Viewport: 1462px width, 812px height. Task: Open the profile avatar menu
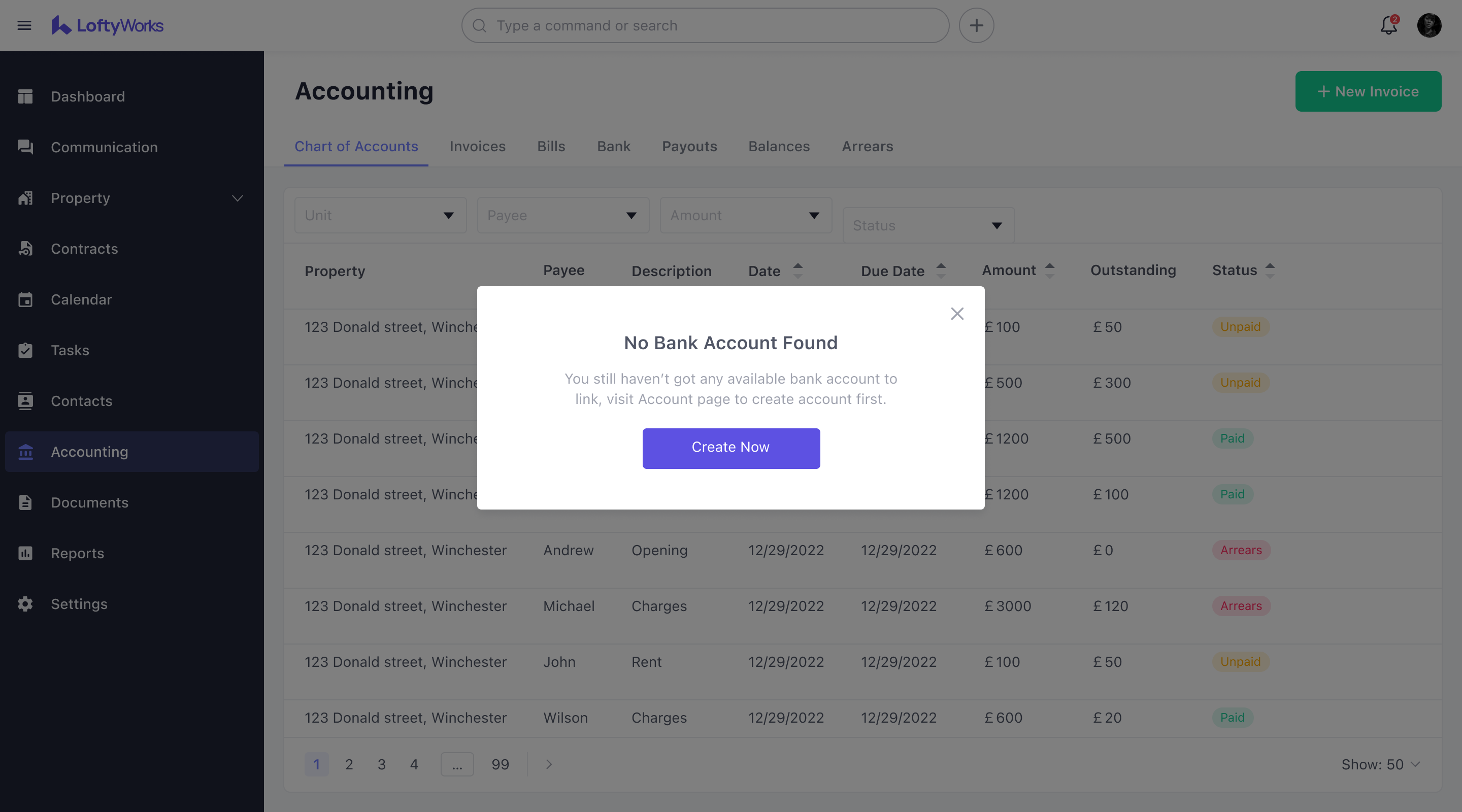(x=1430, y=25)
